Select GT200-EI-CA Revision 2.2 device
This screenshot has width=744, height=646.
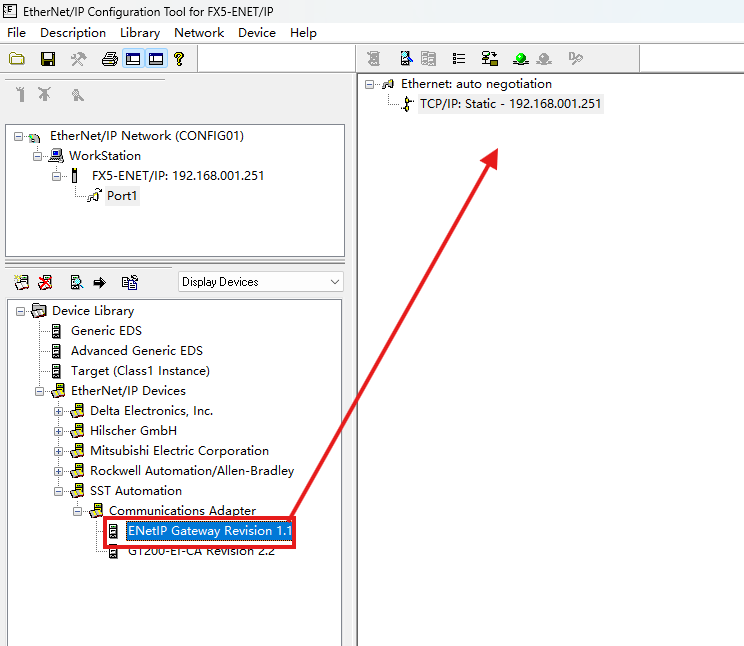(201, 551)
